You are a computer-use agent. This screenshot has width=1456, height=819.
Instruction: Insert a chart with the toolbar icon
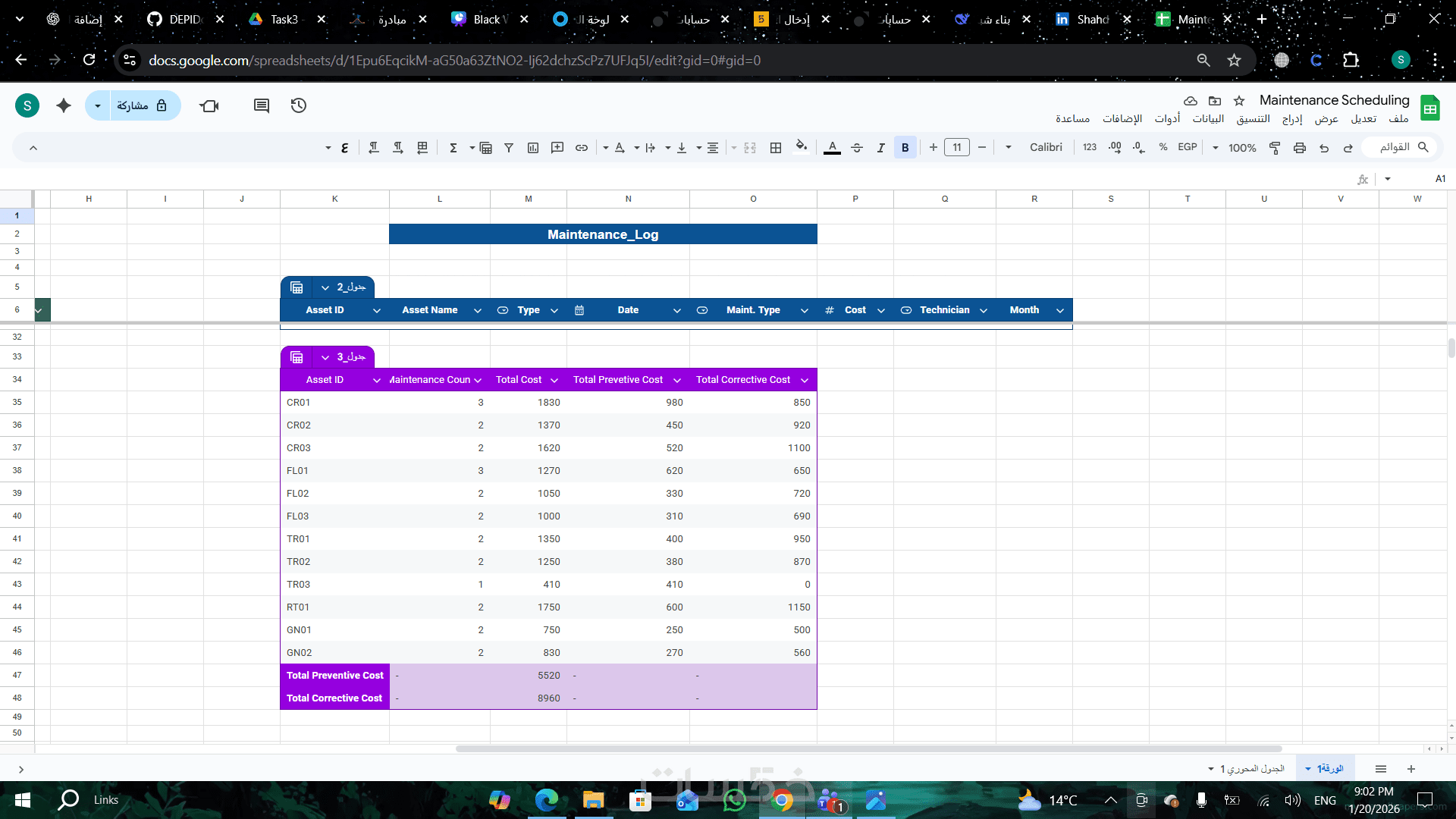pyautogui.click(x=533, y=148)
